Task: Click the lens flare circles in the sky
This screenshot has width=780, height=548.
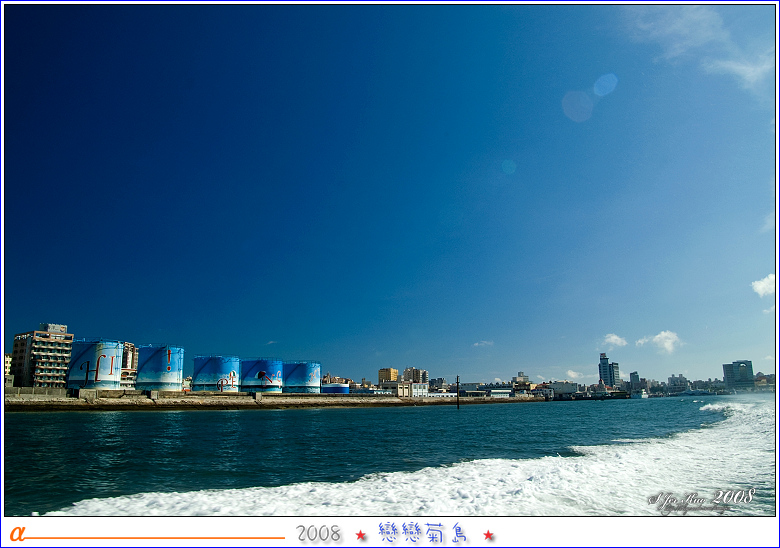Action: [x=589, y=97]
